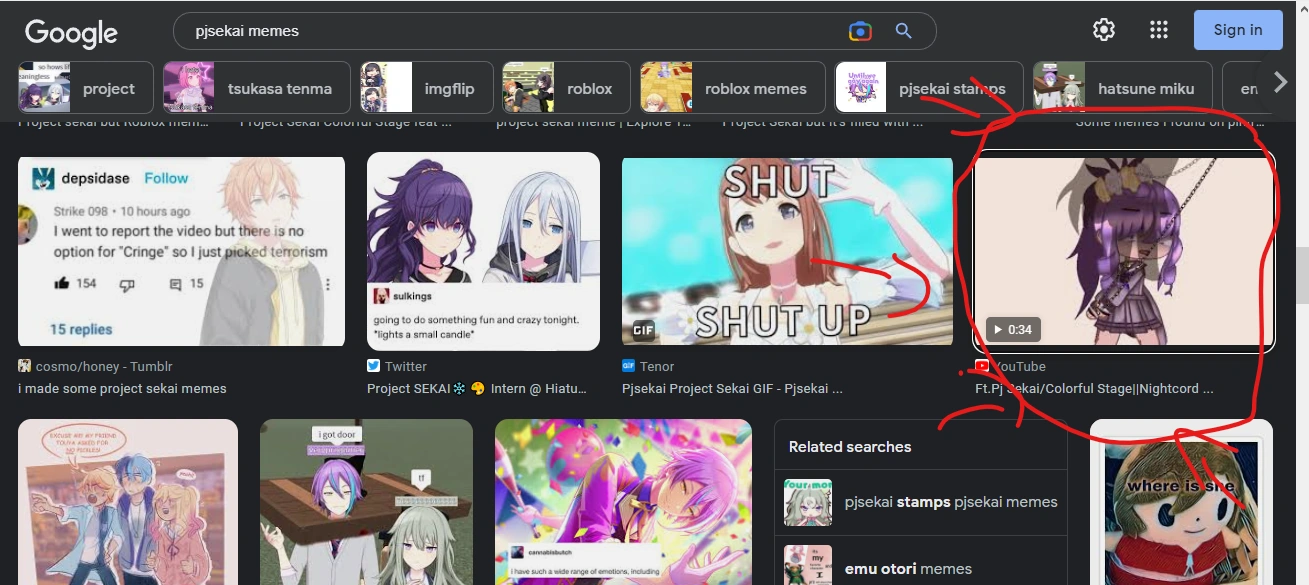The image size is (1309, 585).
Task: Select the roblox memes chip
Action: (732, 88)
